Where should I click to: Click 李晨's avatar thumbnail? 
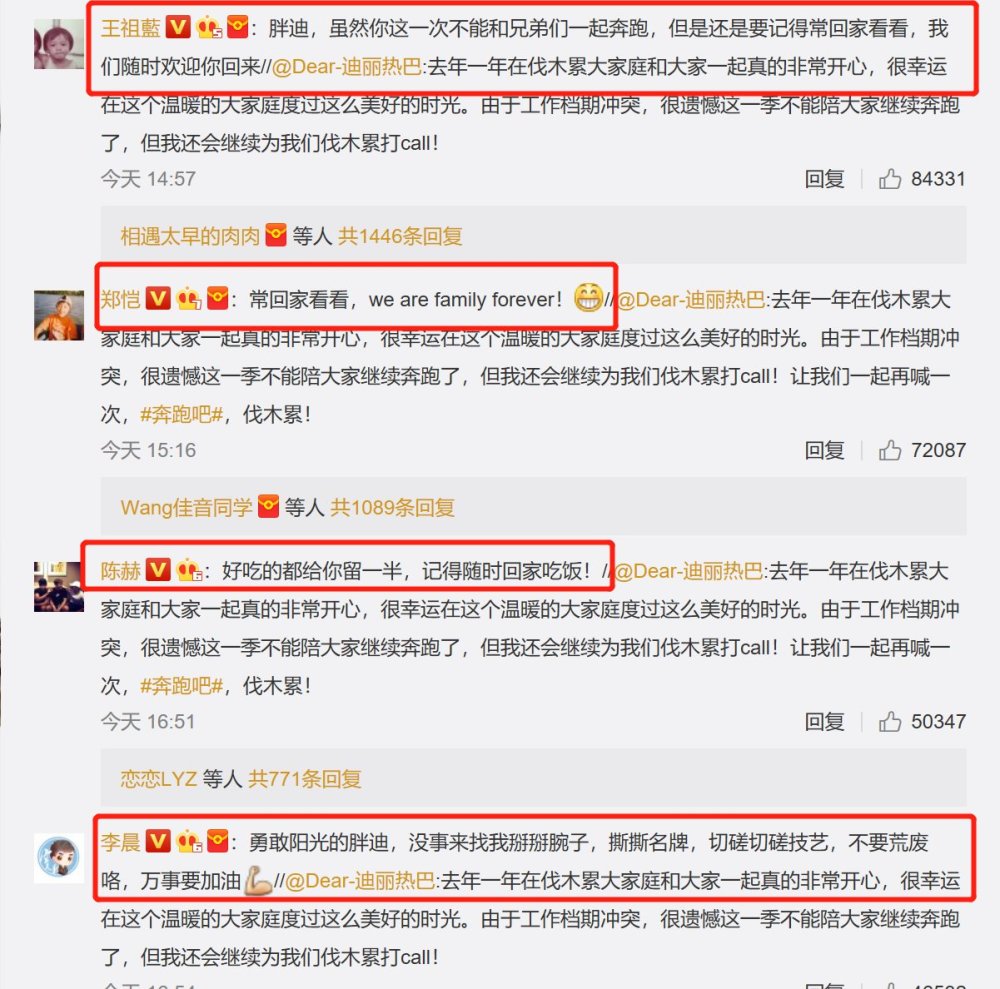tap(59, 858)
